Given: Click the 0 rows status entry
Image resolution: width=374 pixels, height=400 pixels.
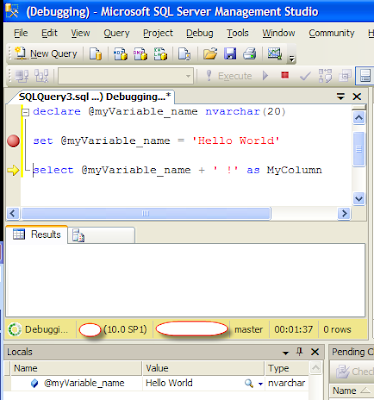Looking at the screenshot, I should (x=337, y=329).
